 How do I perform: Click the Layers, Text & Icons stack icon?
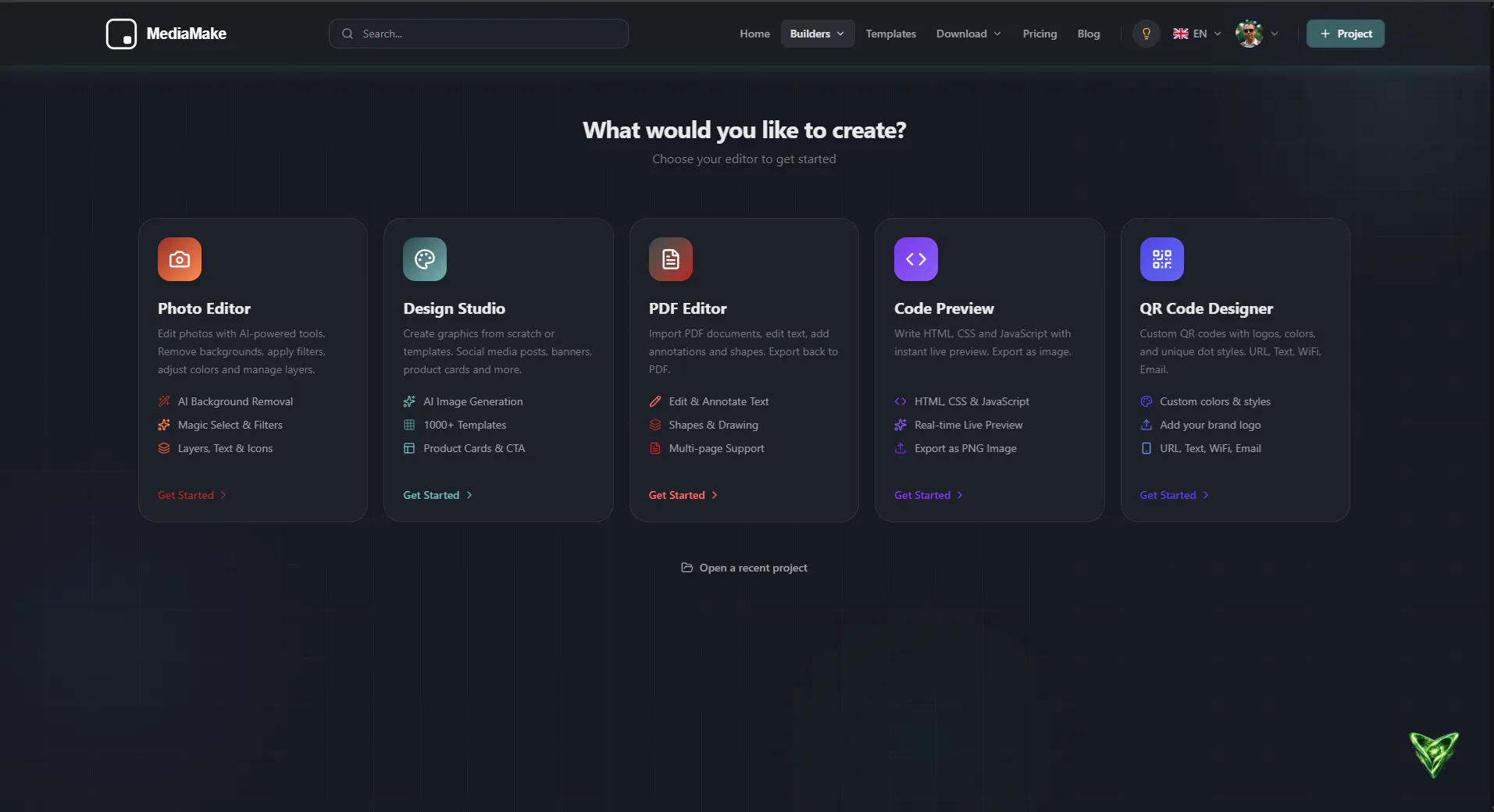coord(164,448)
